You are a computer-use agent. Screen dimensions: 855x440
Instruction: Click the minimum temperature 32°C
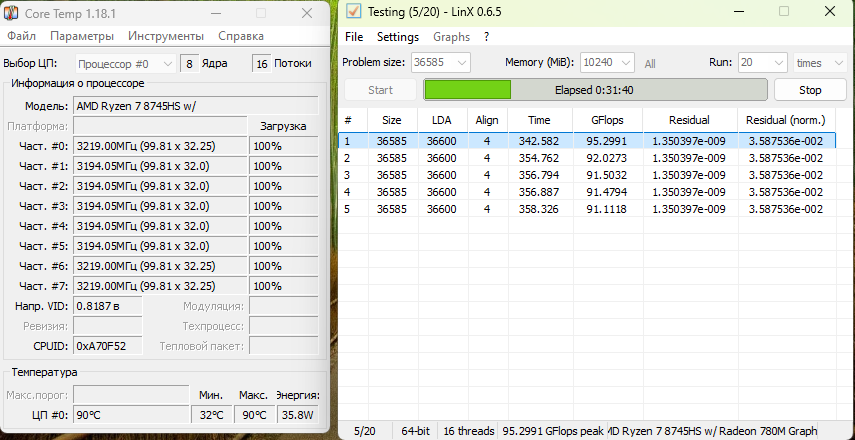pos(212,415)
